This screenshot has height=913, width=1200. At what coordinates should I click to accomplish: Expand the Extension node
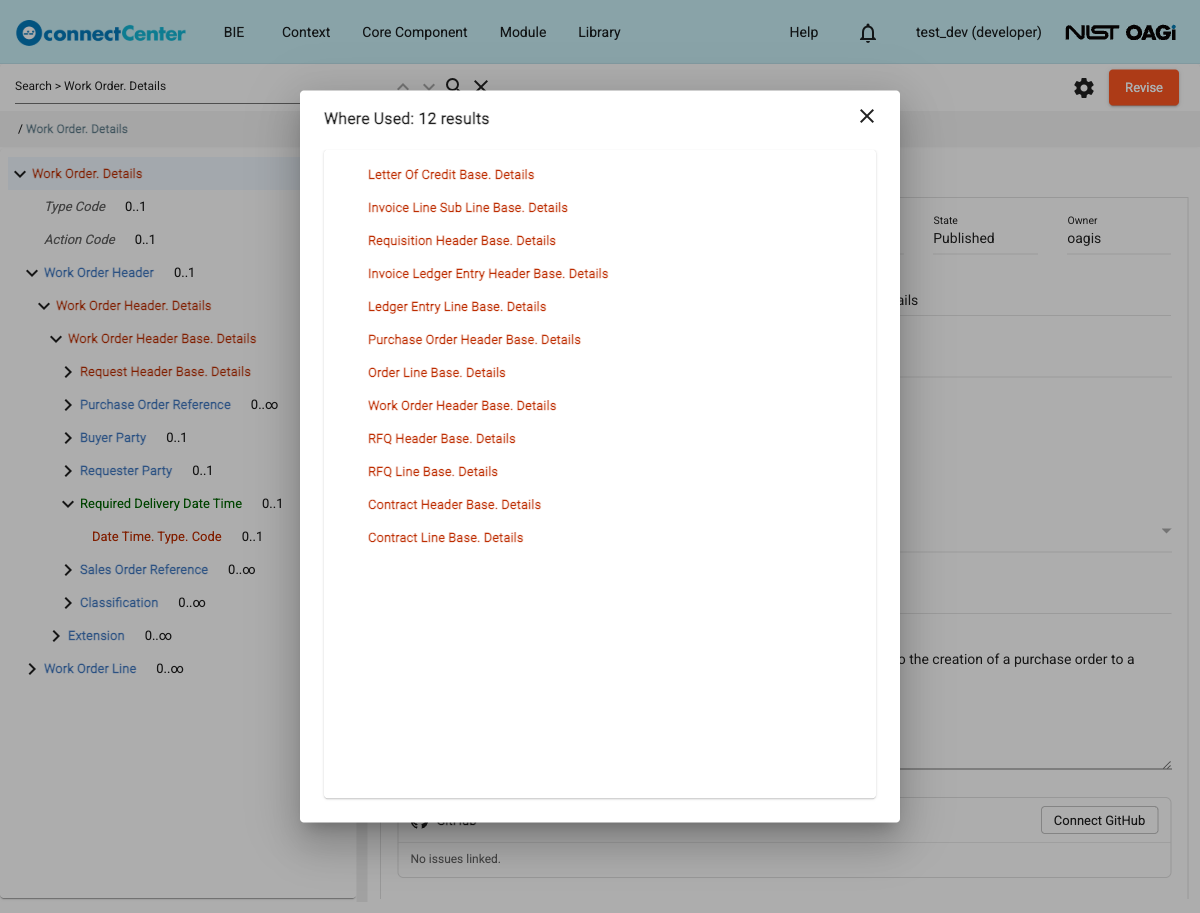click(56, 636)
